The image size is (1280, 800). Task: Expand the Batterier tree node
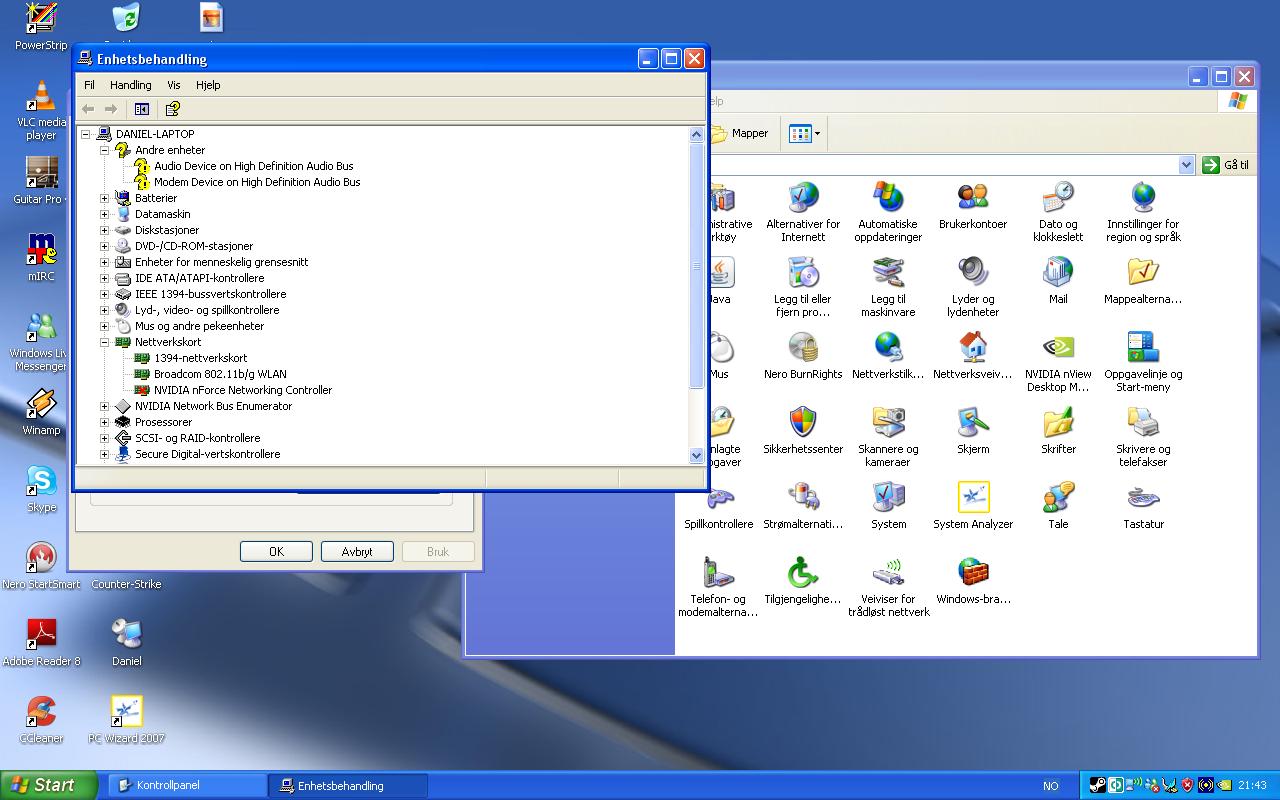click(104, 198)
